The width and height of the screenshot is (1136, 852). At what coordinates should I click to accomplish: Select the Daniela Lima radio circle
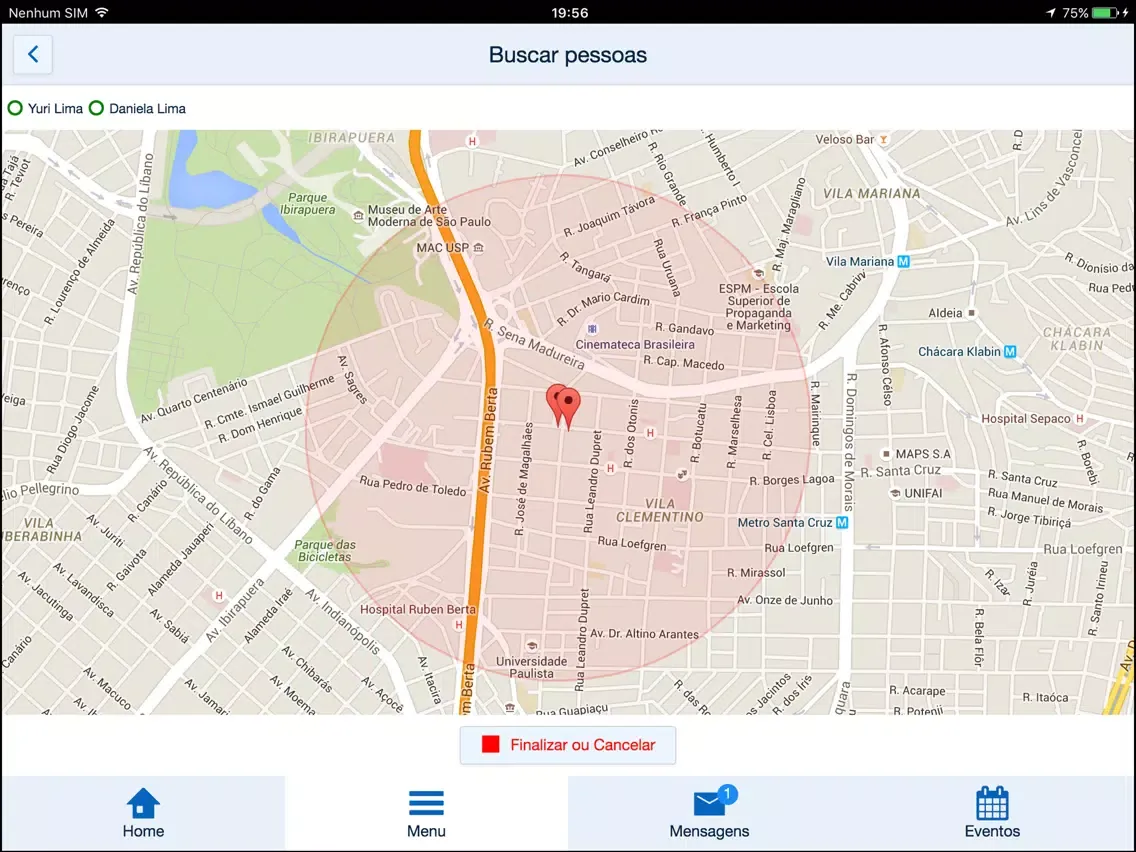pos(96,109)
